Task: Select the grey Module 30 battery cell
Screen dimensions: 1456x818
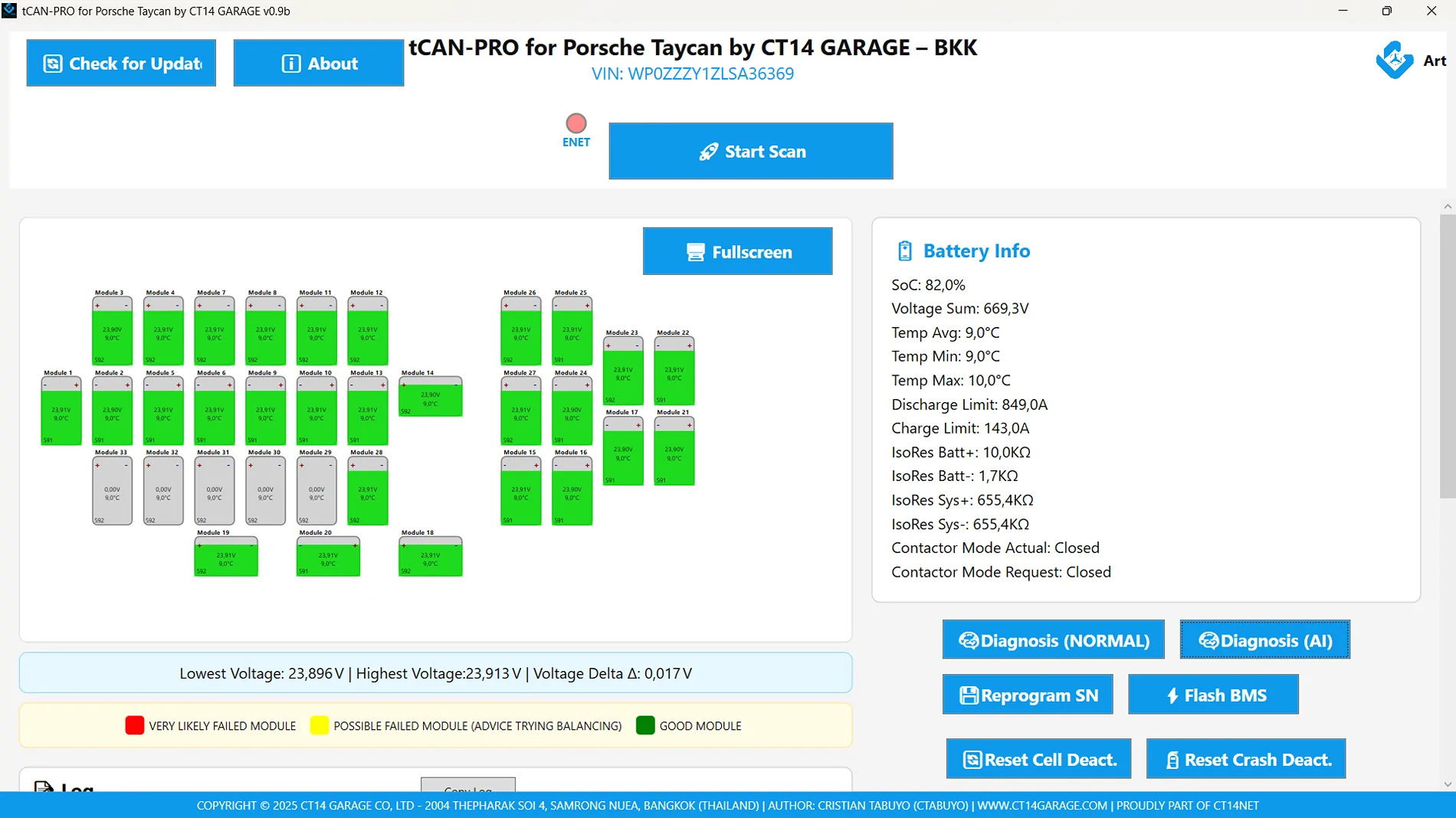Action: point(265,491)
